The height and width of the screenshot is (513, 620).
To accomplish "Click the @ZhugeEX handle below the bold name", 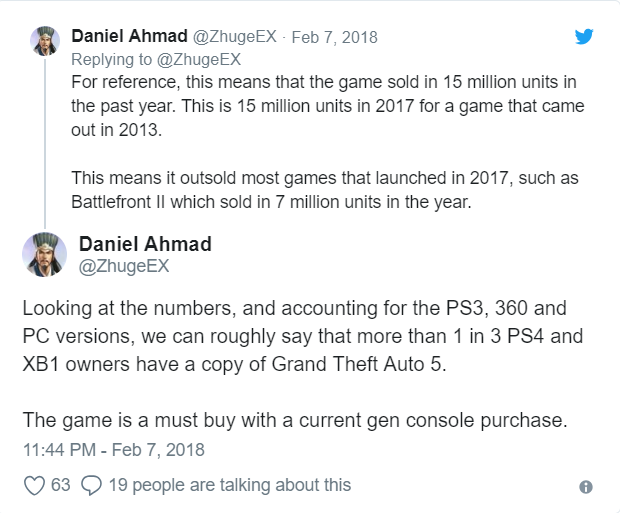I will [120, 268].
